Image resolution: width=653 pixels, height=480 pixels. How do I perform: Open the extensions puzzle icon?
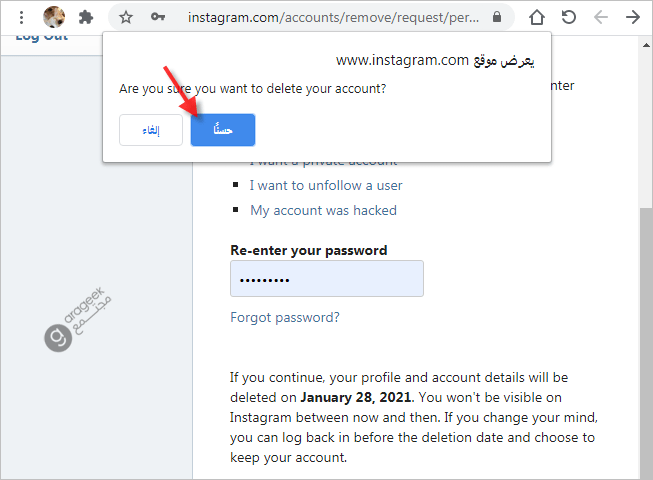coord(86,17)
